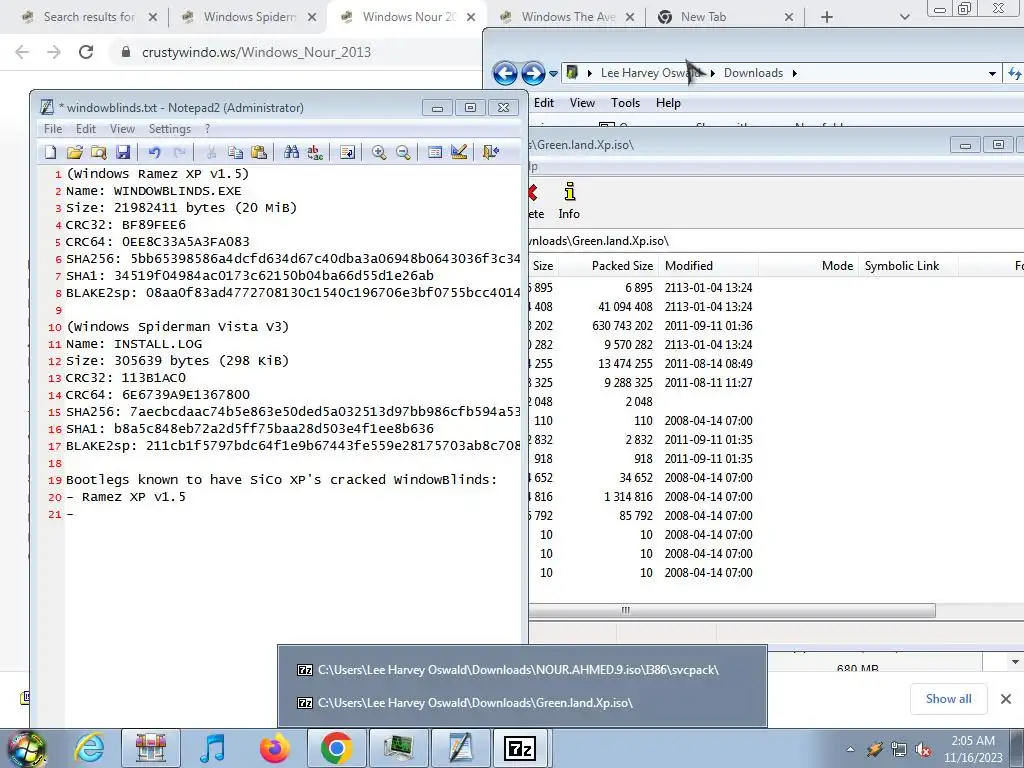Click the Open file folder icon in Notepad2
1024x768 pixels.
(x=74, y=152)
